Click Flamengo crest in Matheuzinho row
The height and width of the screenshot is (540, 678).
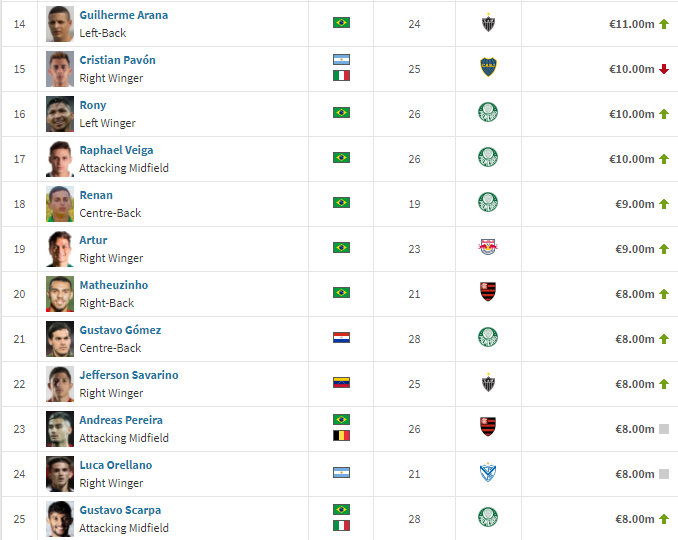click(488, 292)
